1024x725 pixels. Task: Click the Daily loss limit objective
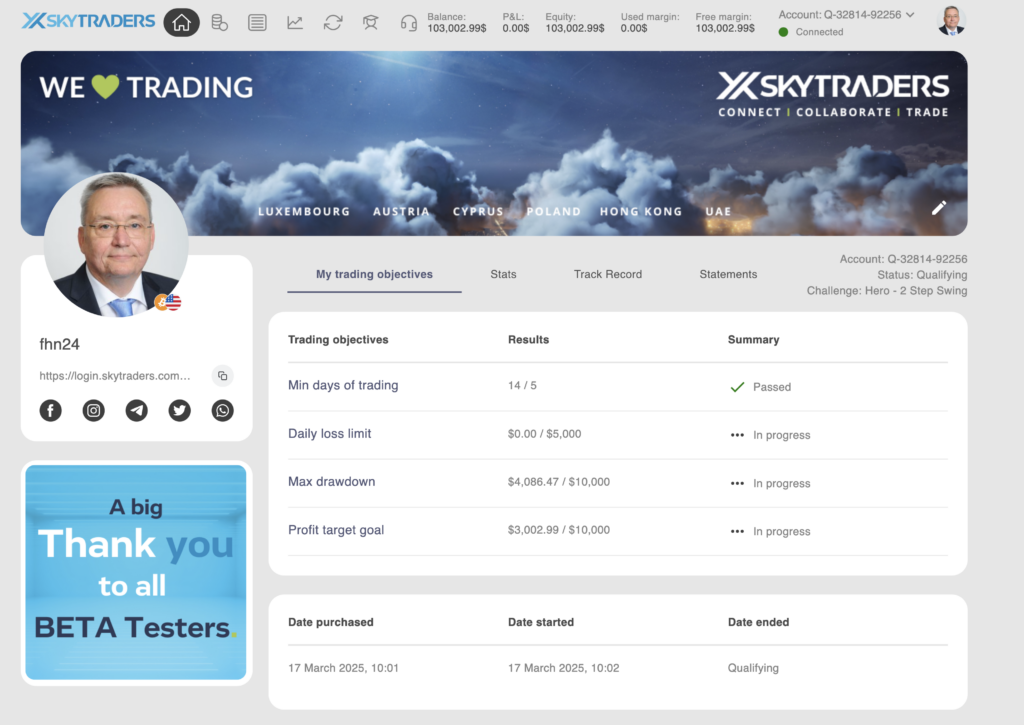click(x=329, y=434)
